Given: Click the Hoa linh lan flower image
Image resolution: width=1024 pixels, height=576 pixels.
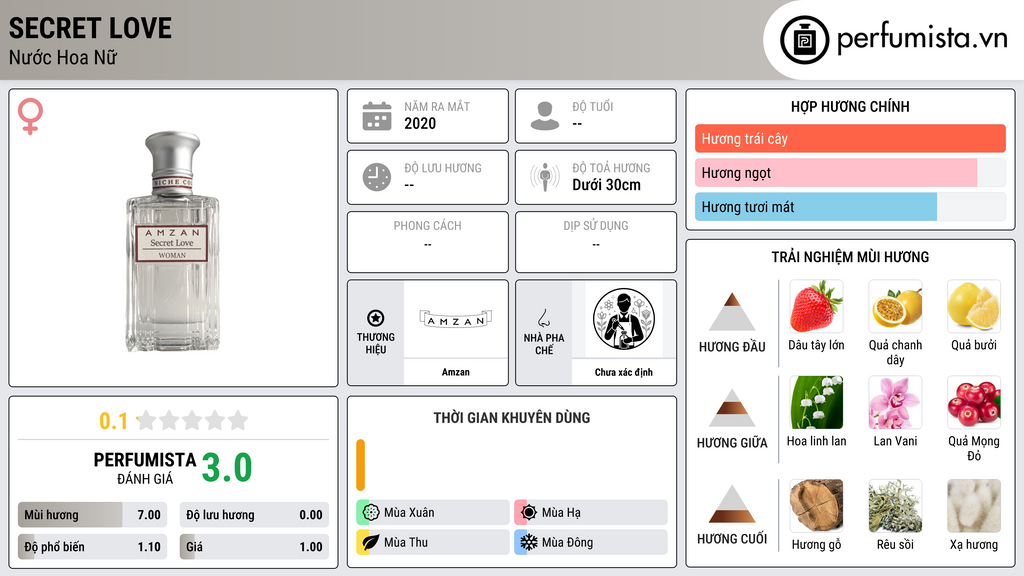Looking at the screenshot, I should coord(816,402).
